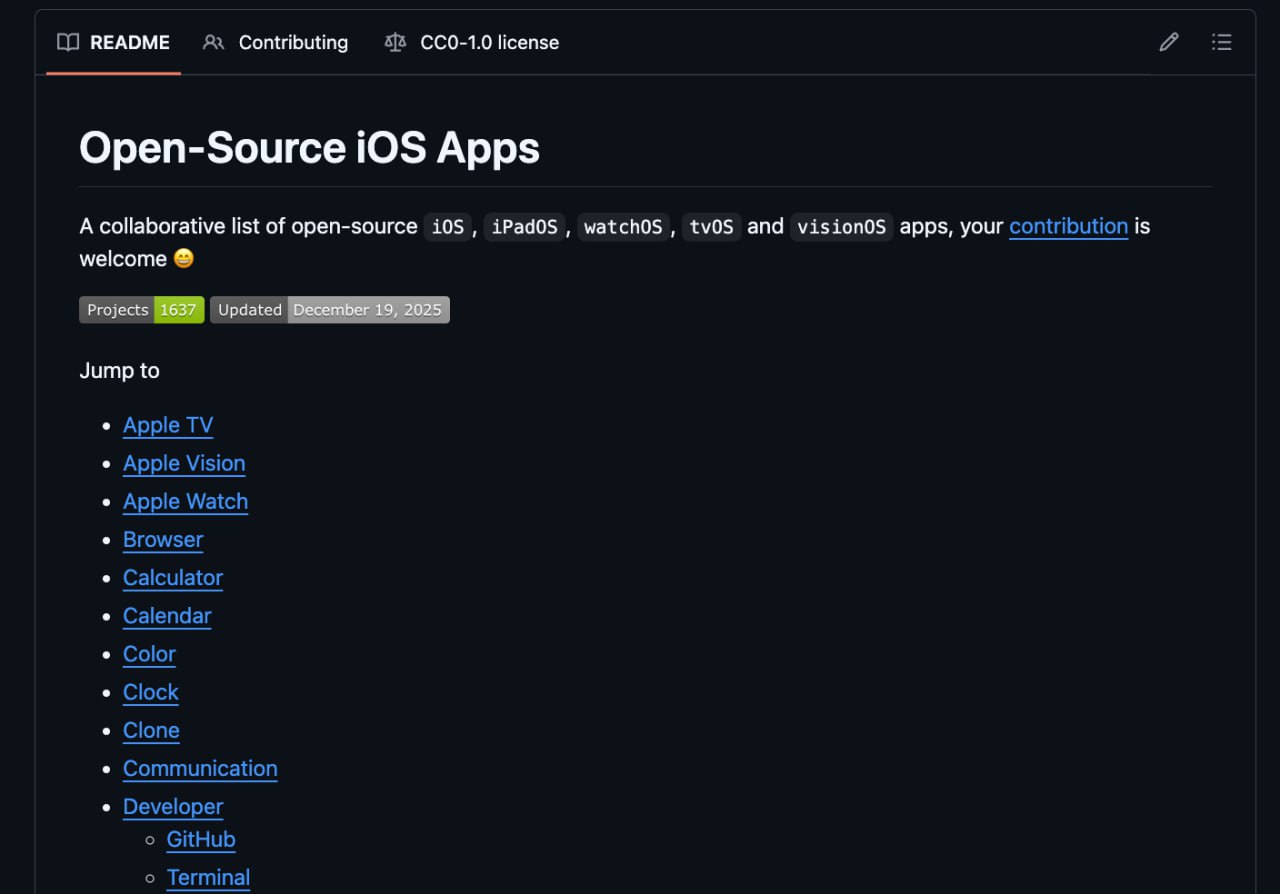Screen dimensions: 1280x894
Task: Open the Calculator category link
Action: (172, 577)
